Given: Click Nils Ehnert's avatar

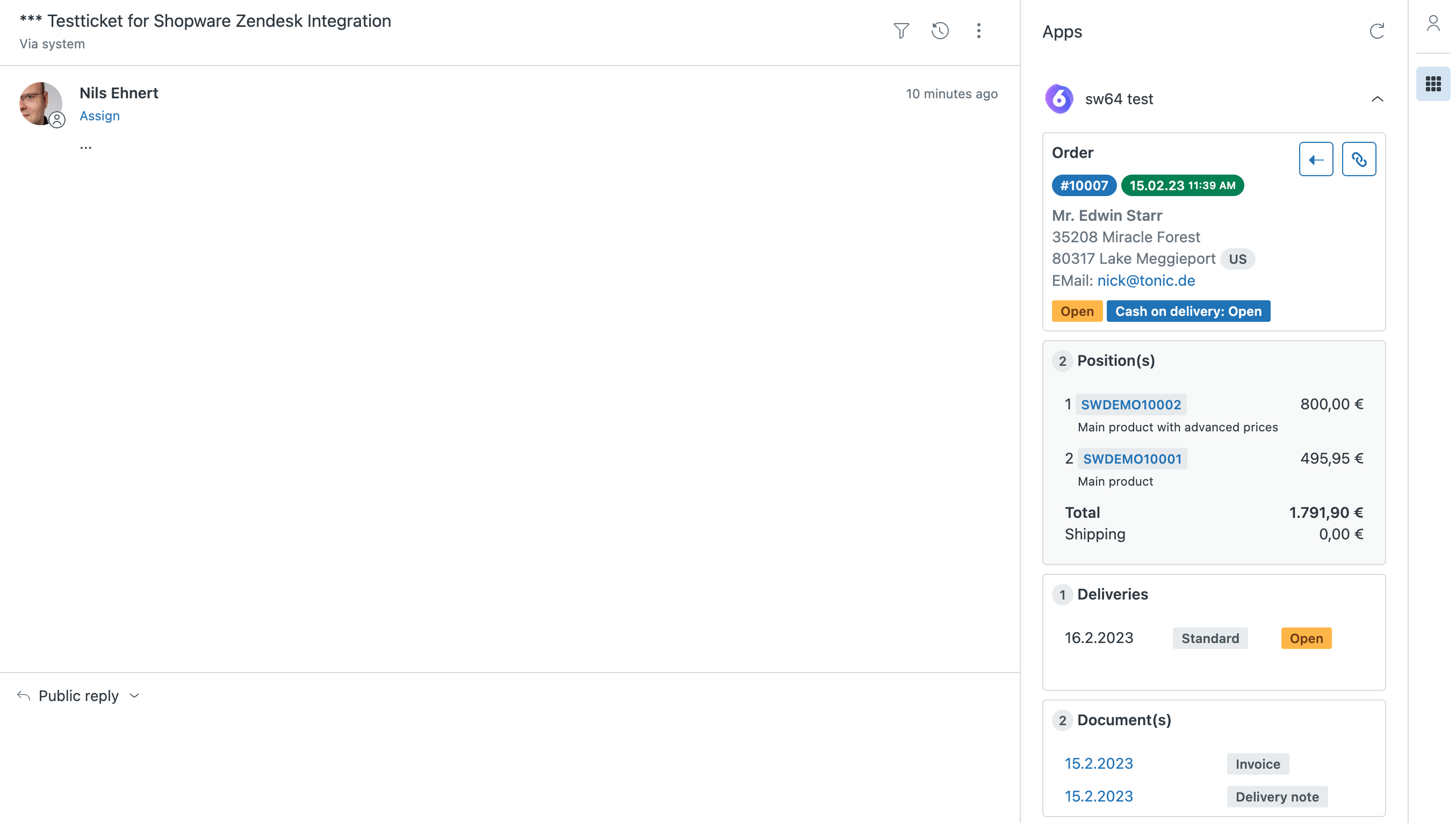Looking at the screenshot, I should 41,104.
